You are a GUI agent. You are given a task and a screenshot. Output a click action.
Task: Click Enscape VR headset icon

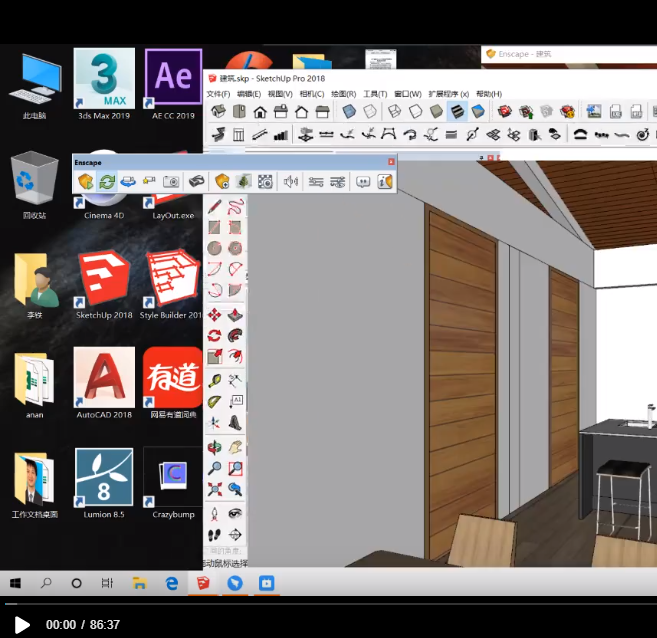pos(196,182)
